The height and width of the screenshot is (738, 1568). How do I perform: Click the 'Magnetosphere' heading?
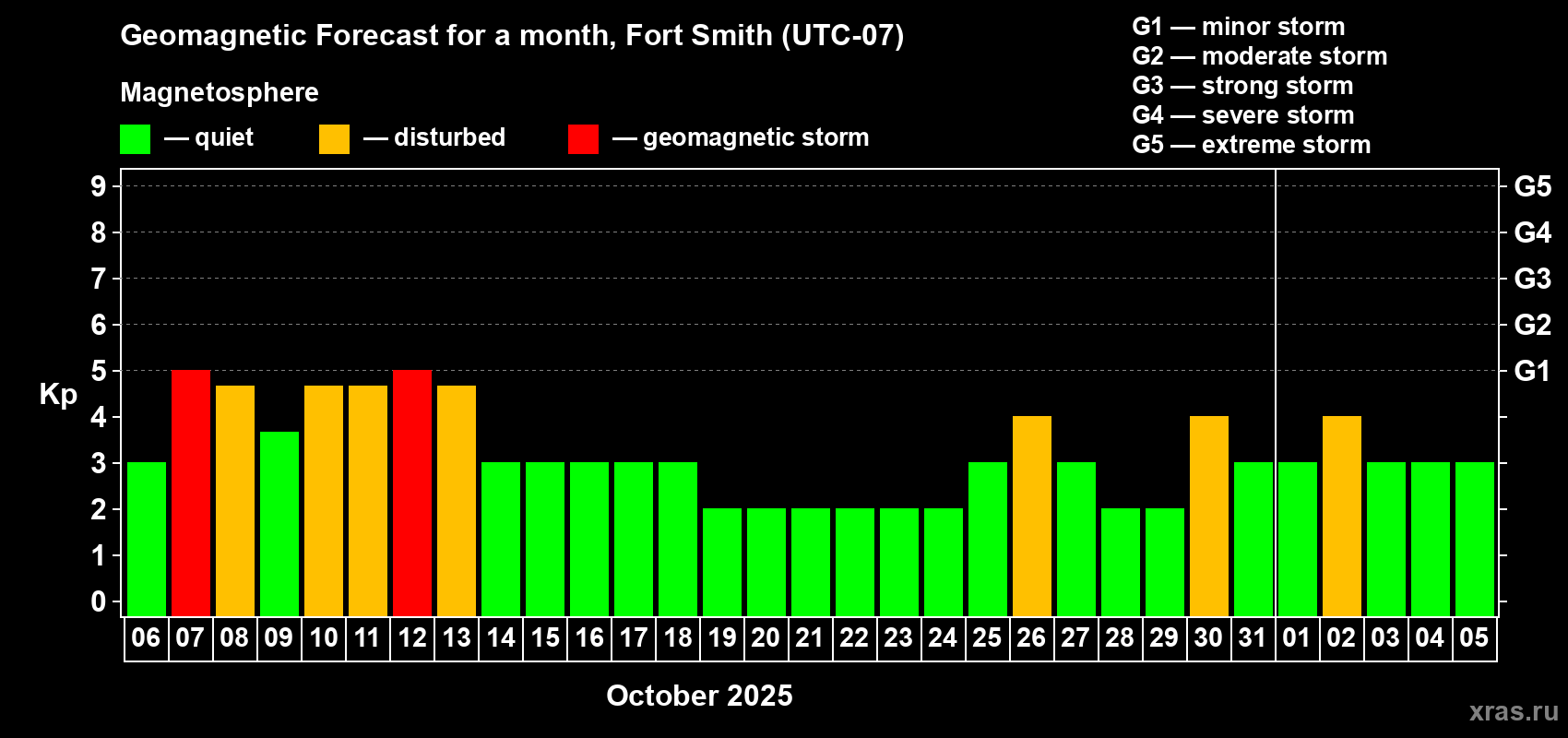[x=220, y=92]
